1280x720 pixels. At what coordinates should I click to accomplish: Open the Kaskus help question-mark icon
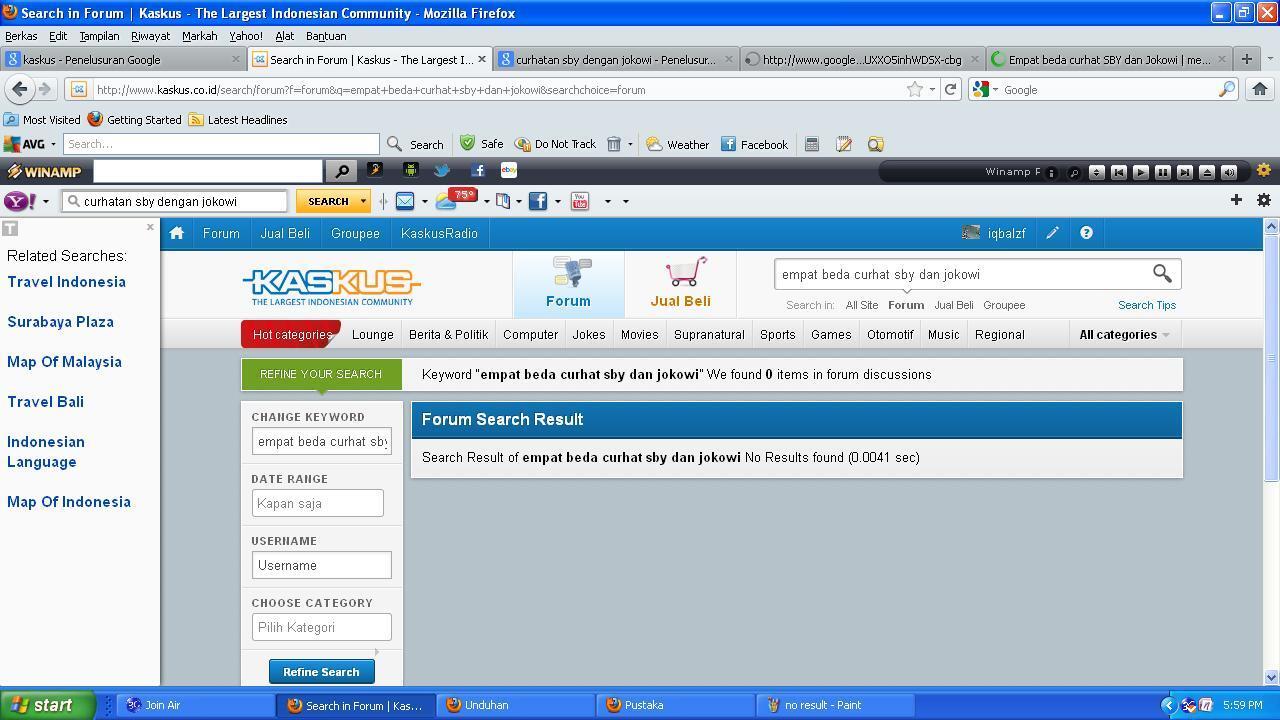point(1086,233)
